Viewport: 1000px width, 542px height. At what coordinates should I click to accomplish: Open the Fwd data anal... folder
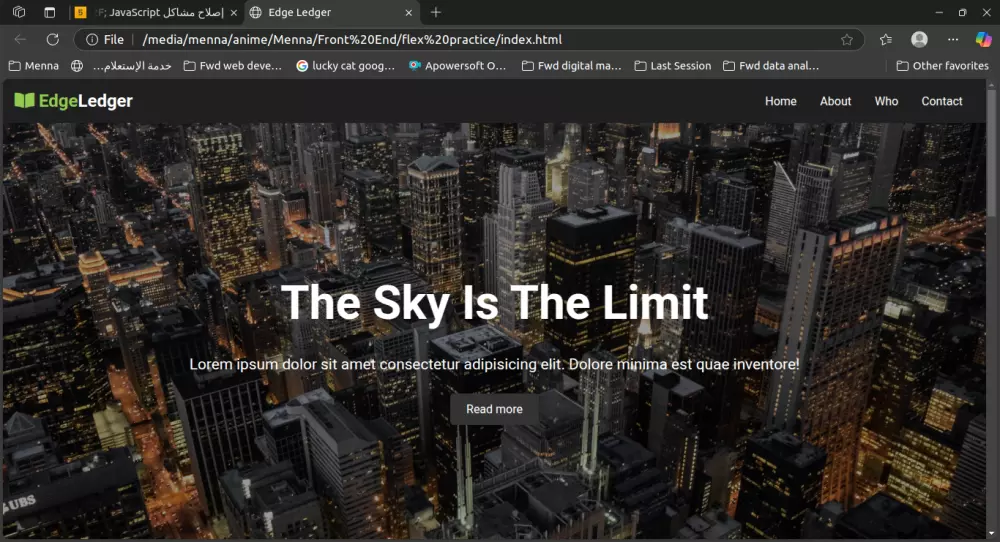(771, 66)
